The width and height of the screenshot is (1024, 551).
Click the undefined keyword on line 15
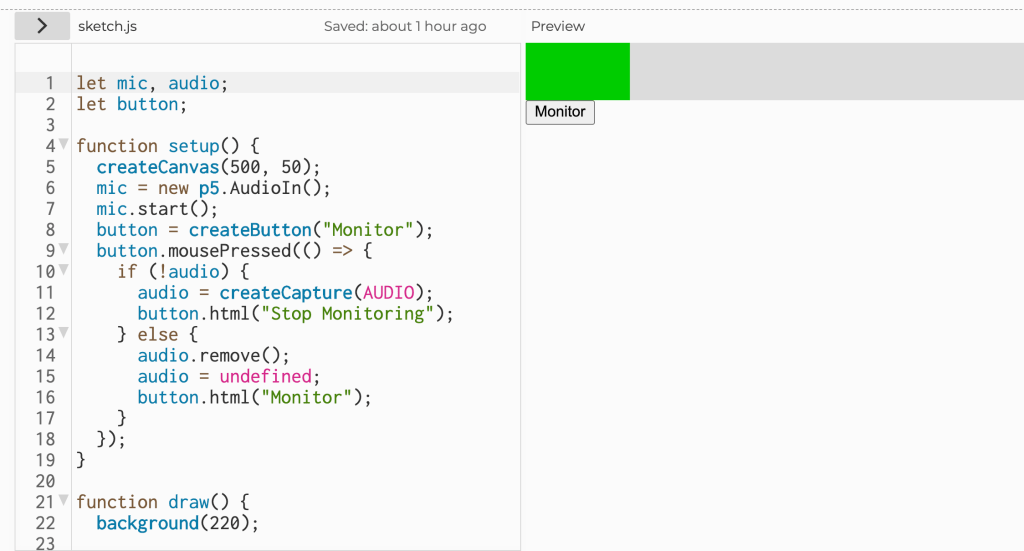[267, 376]
